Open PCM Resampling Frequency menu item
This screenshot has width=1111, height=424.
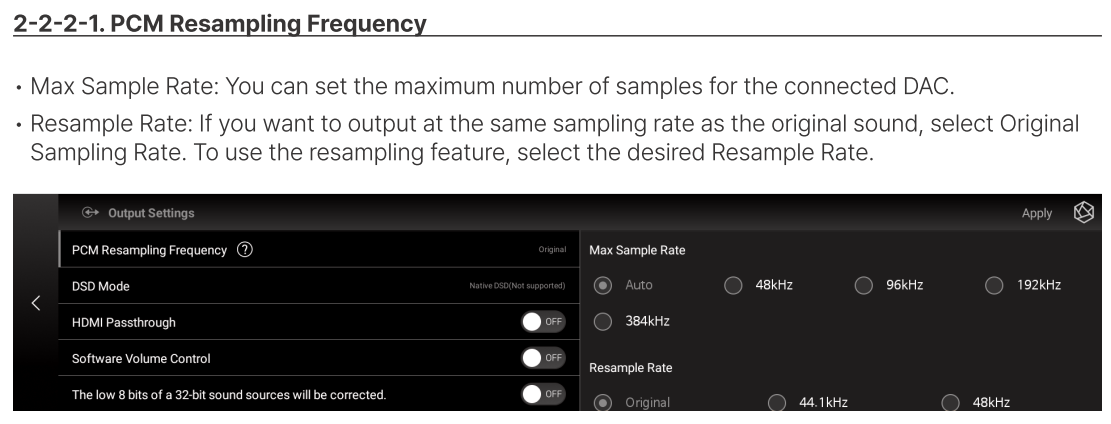click(x=319, y=250)
